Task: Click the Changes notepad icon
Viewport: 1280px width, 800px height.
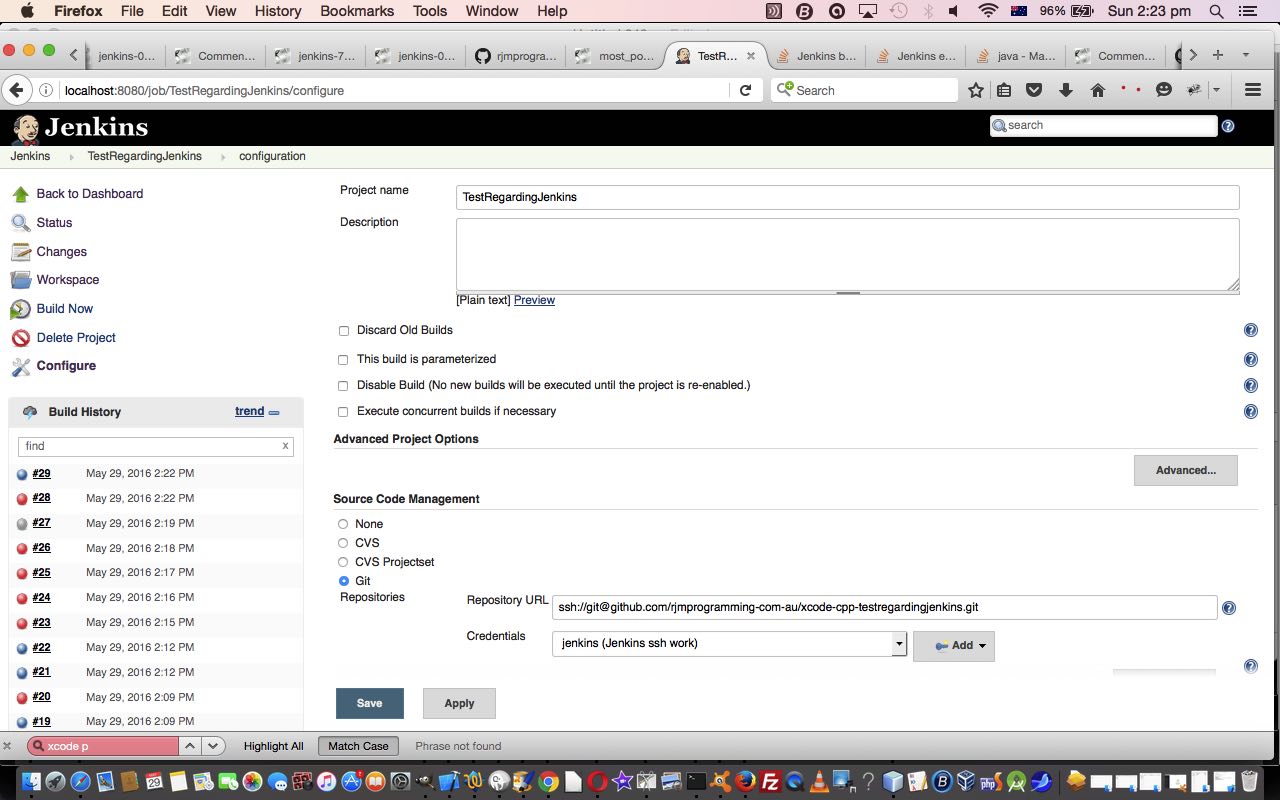Action: click(21, 252)
